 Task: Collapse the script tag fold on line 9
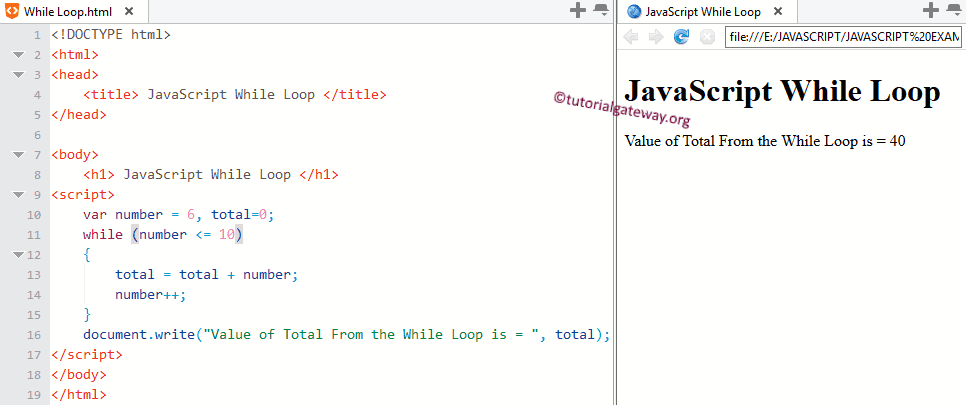(x=18, y=195)
